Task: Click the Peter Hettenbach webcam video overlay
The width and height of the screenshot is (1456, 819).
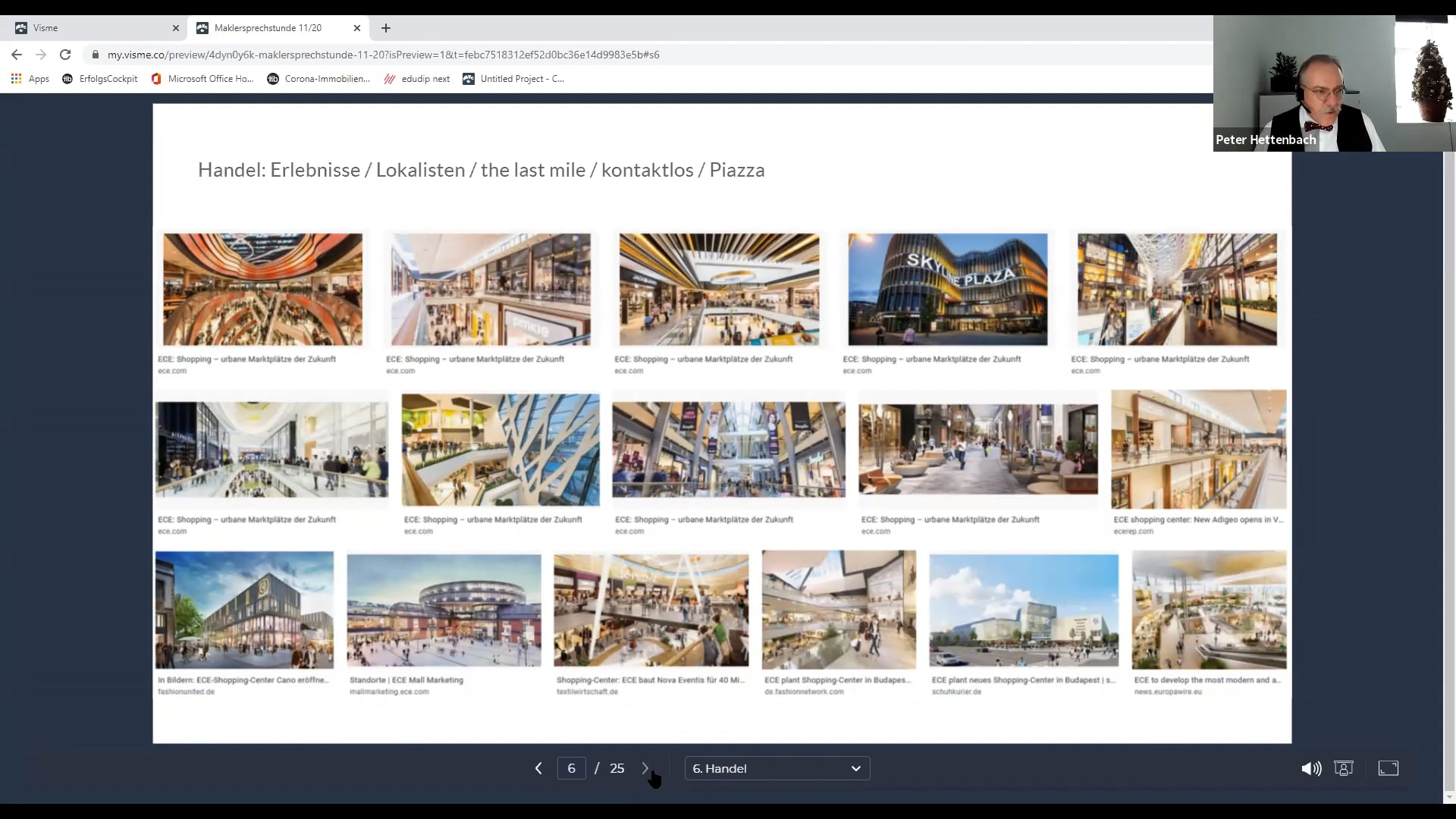Action: tap(1334, 83)
